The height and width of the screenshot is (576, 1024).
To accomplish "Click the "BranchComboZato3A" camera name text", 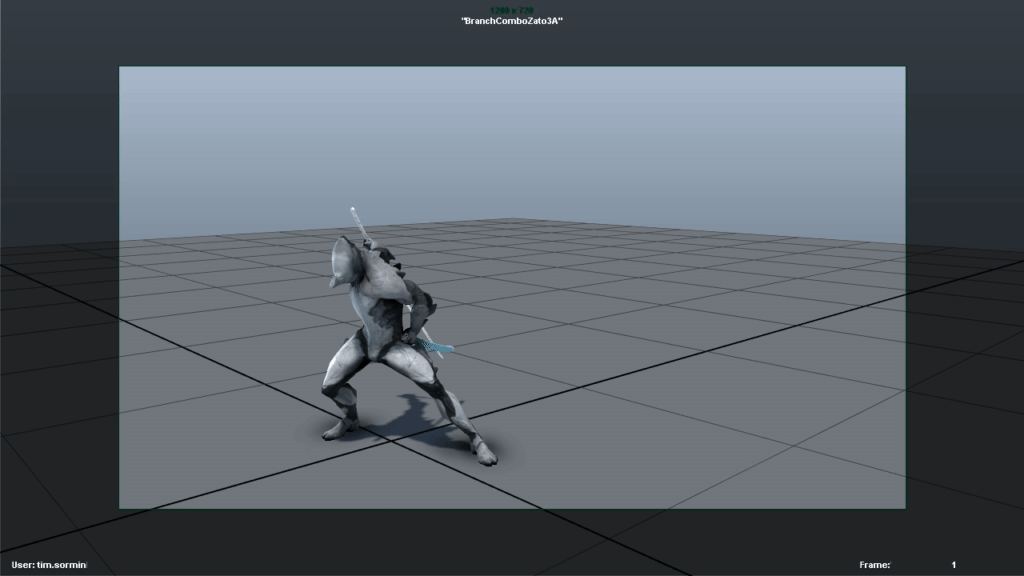I will click(511, 21).
